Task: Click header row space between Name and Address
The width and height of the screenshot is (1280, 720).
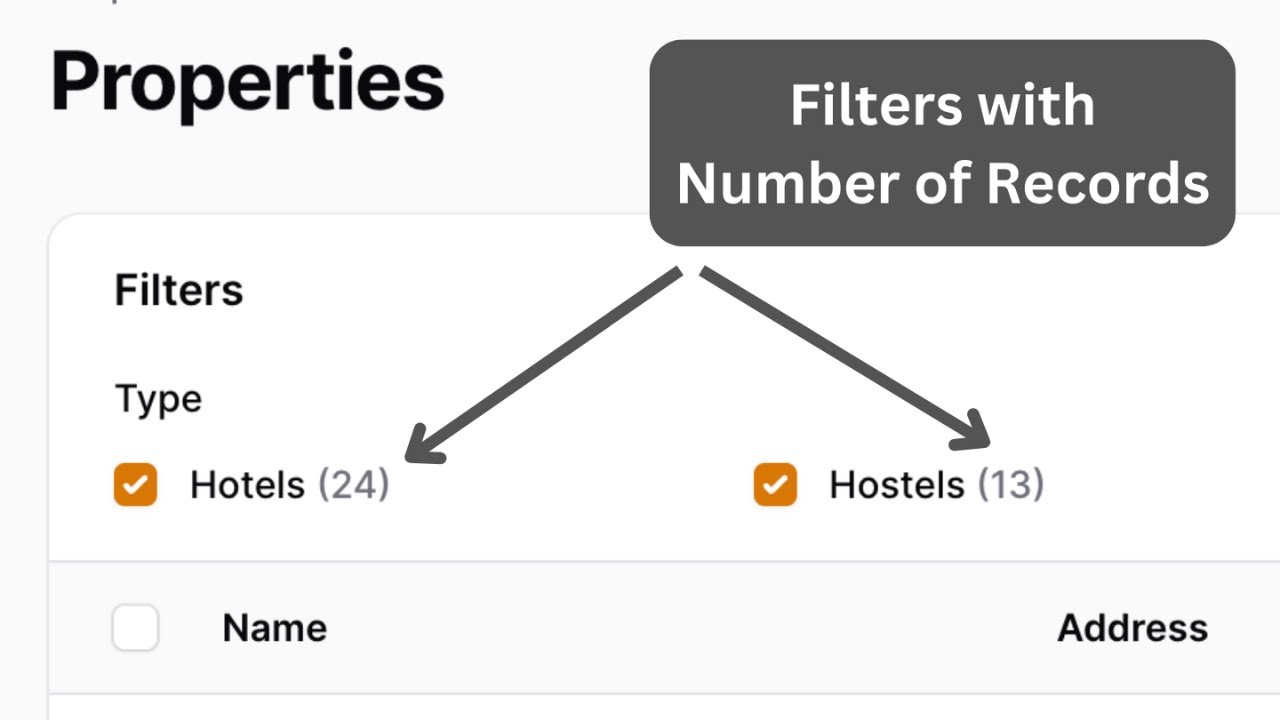Action: (690, 628)
